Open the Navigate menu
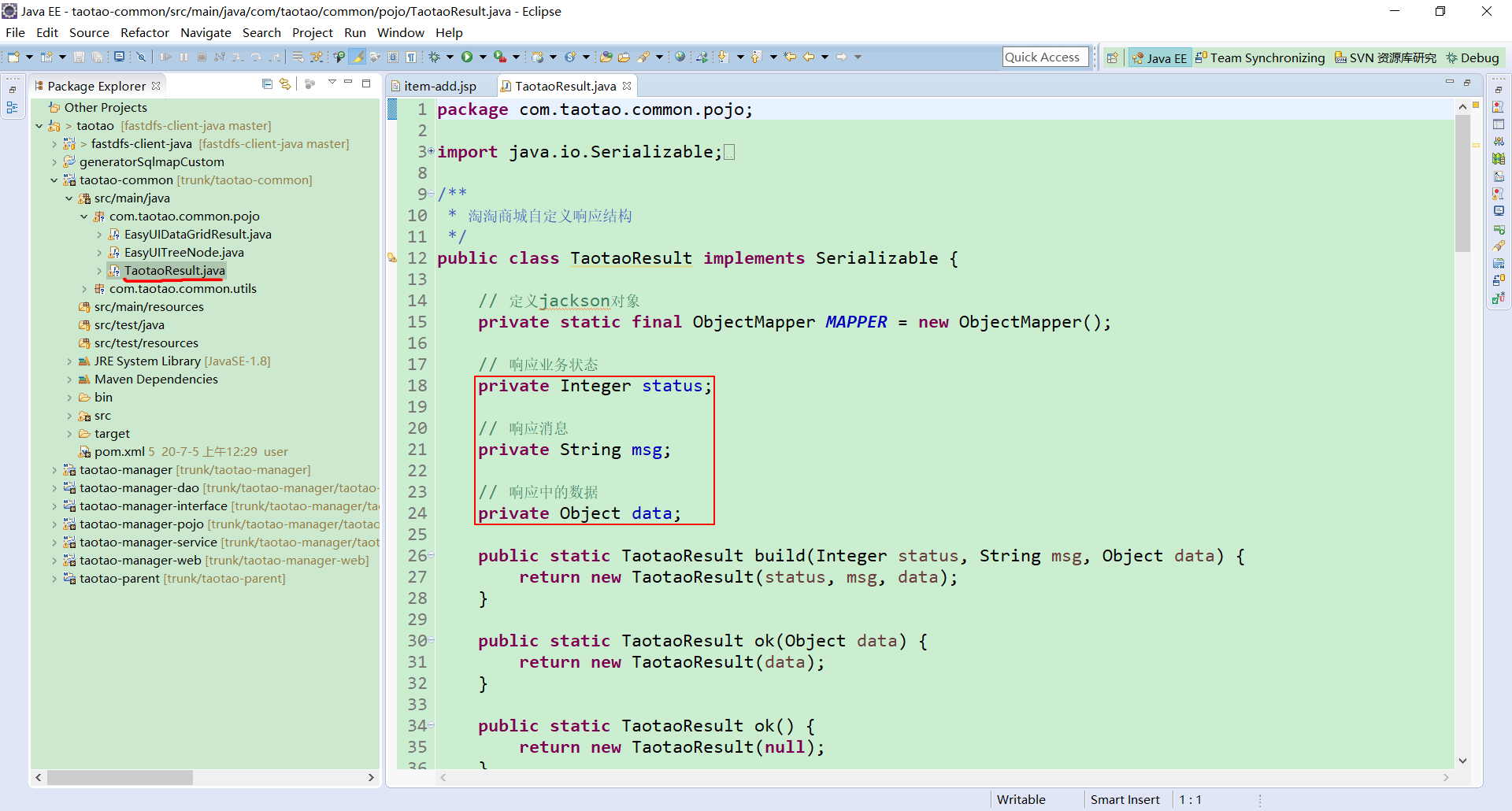 coord(206,32)
